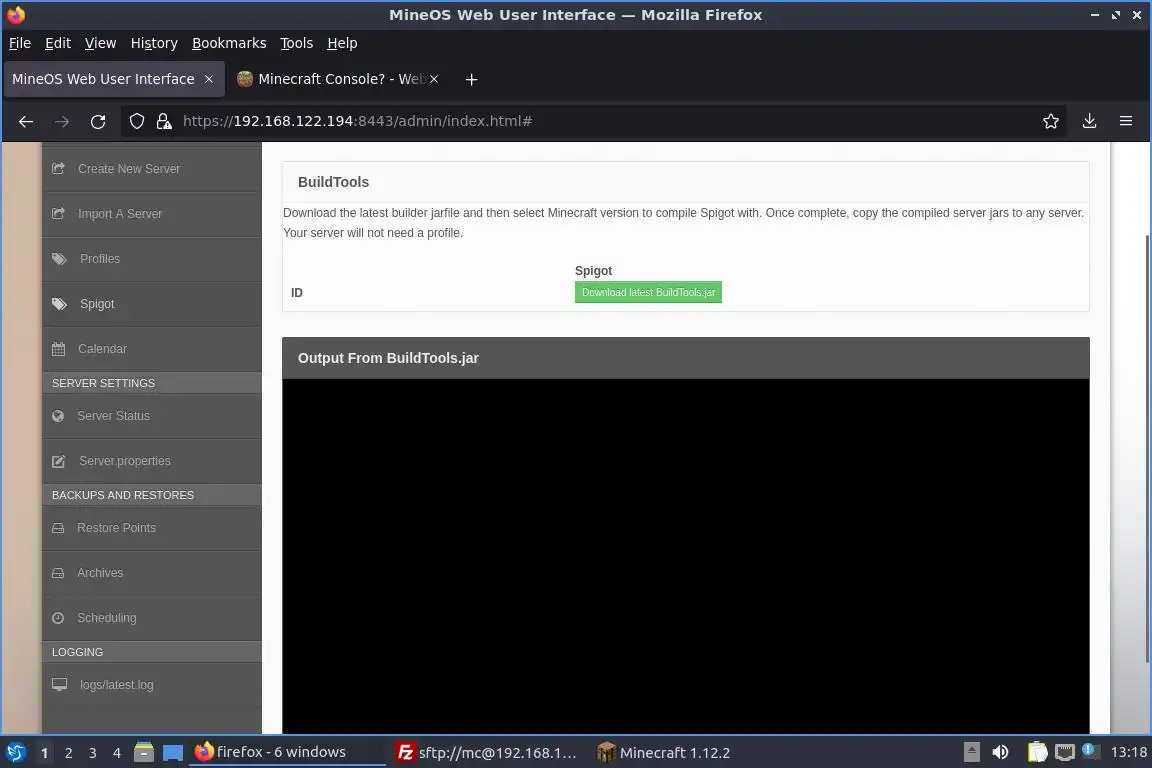Click the ID row label

(x=297, y=293)
